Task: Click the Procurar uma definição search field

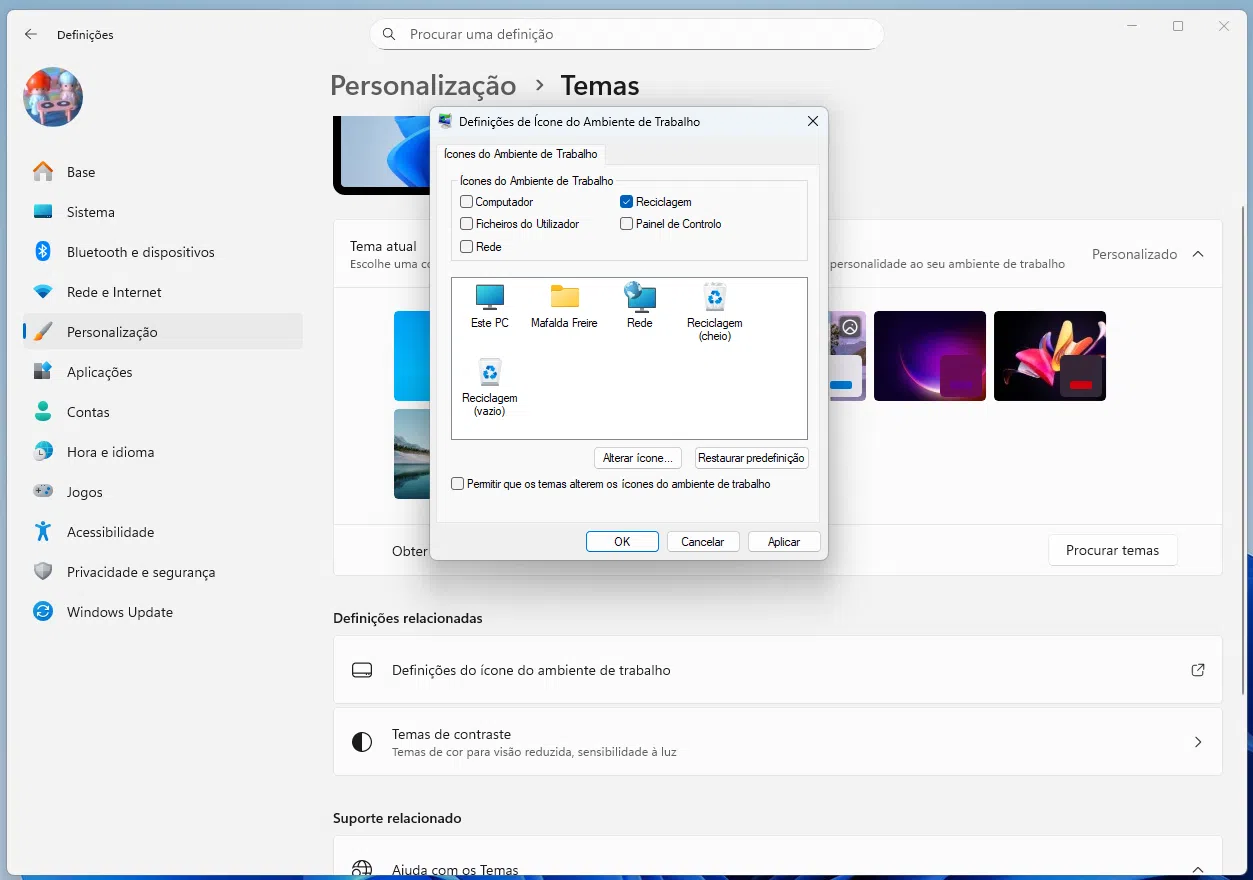Action: (627, 34)
